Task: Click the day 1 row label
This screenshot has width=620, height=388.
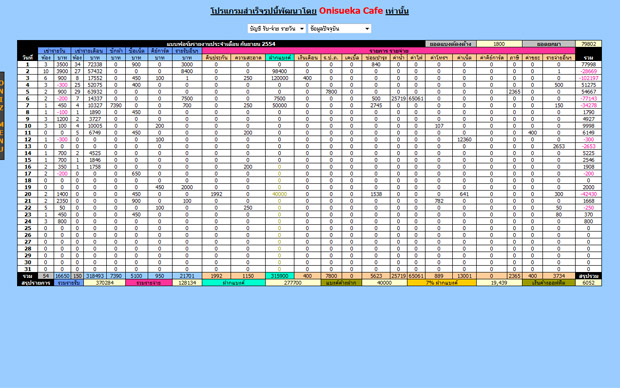Action: [27, 64]
